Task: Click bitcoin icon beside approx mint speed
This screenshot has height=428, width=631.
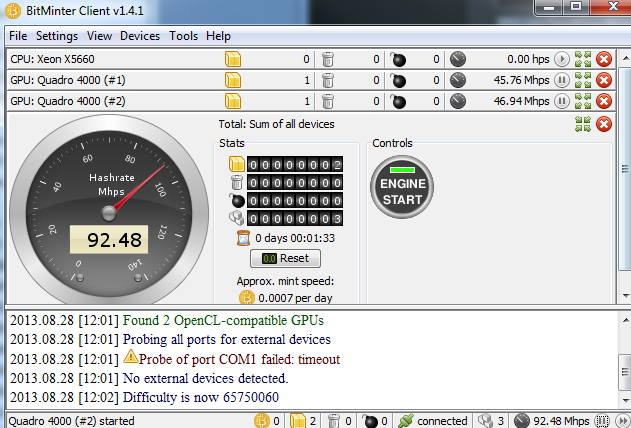Action: [x=247, y=298]
